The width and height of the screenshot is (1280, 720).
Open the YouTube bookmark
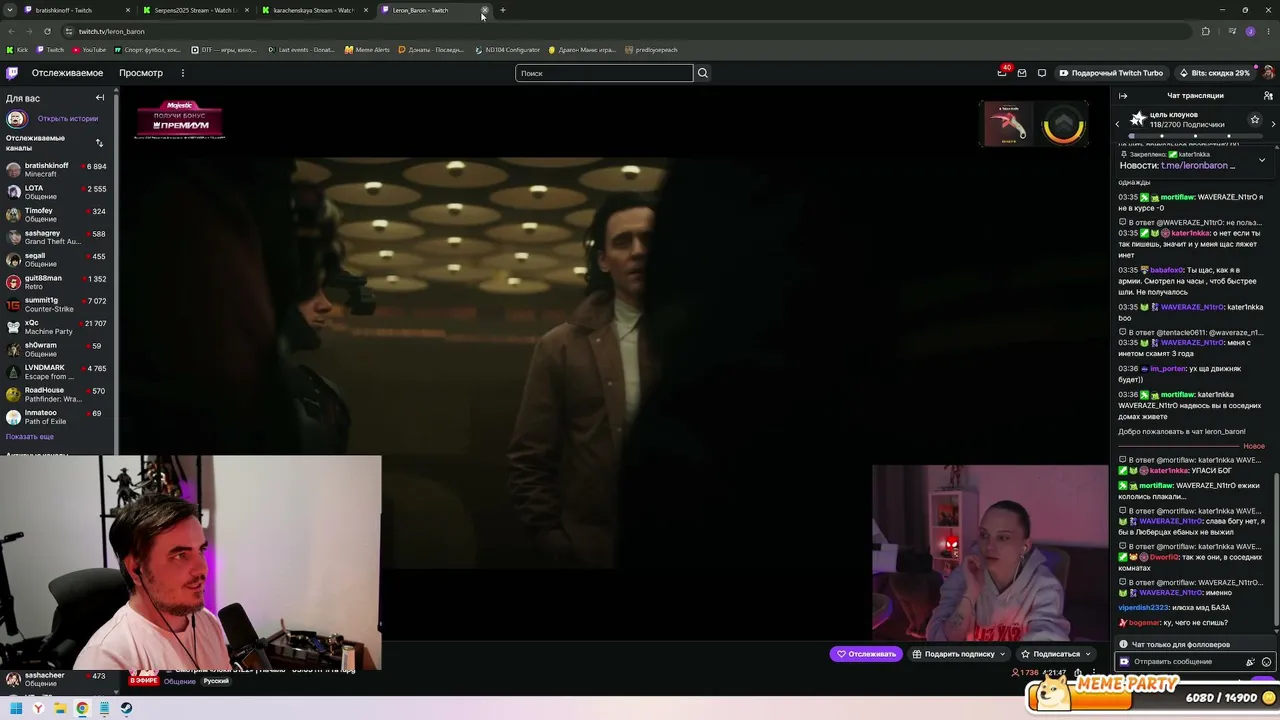pos(88,50)
